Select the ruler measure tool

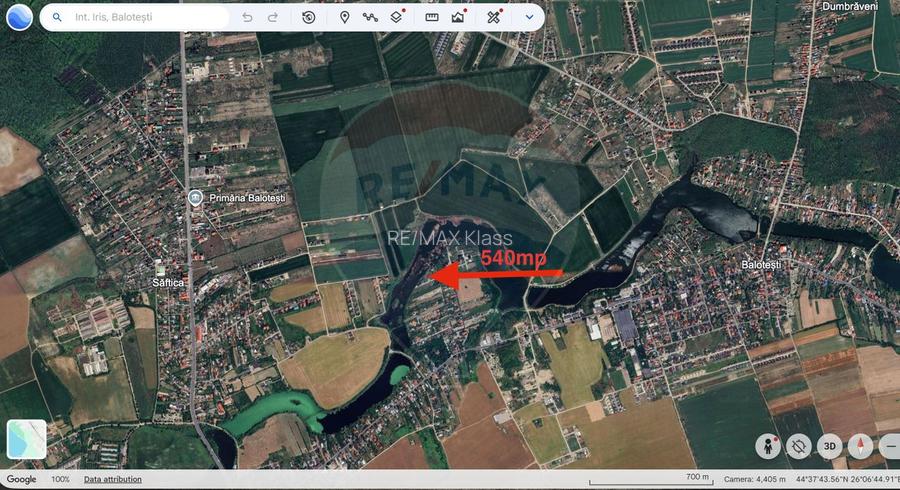(432, 18)
